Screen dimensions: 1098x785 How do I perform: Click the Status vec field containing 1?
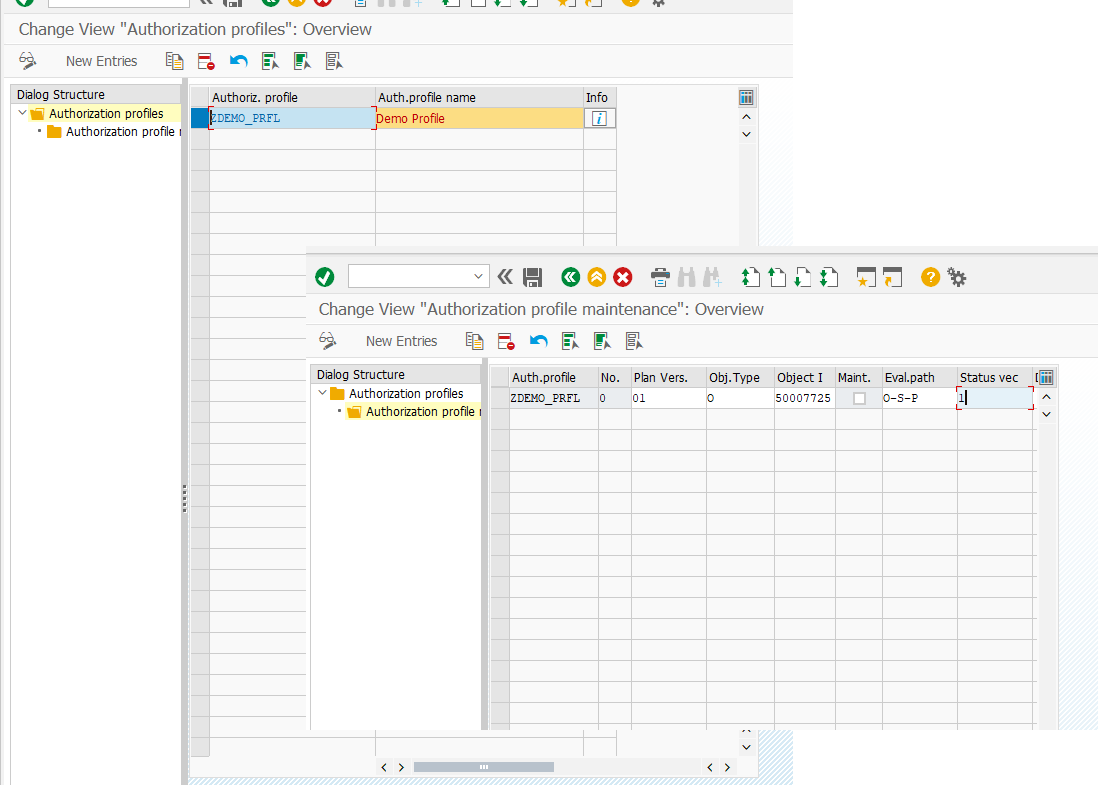click(x=994, y=398)
